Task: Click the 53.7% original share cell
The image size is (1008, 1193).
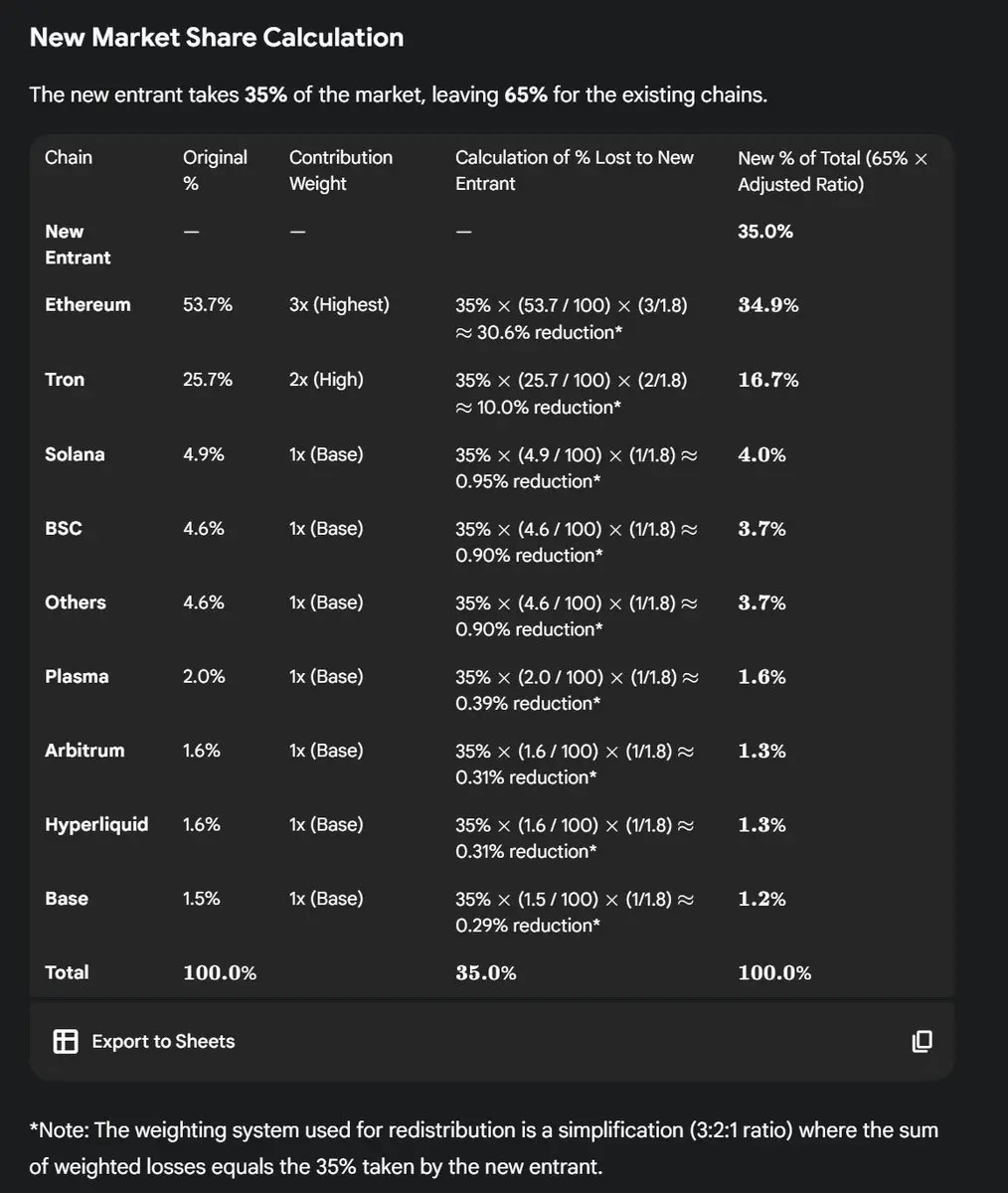Action: point(207,305)
